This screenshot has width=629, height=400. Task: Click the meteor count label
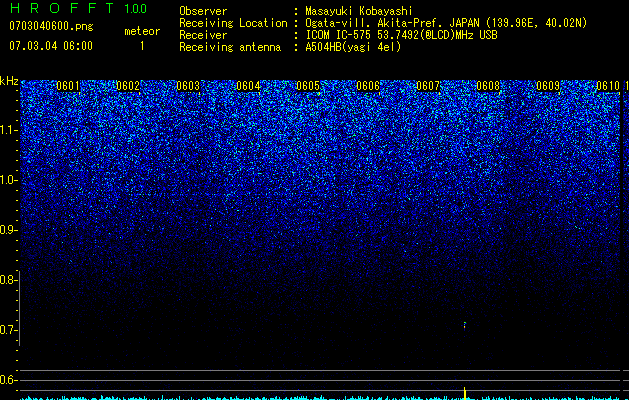point(142,31)
